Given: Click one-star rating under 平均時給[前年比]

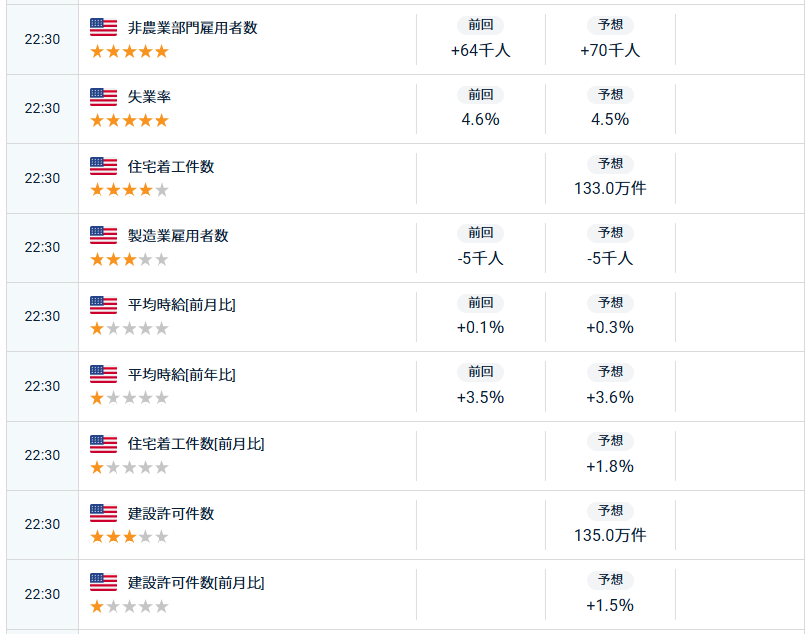Looking at the screenshot, I should [129, 398].
